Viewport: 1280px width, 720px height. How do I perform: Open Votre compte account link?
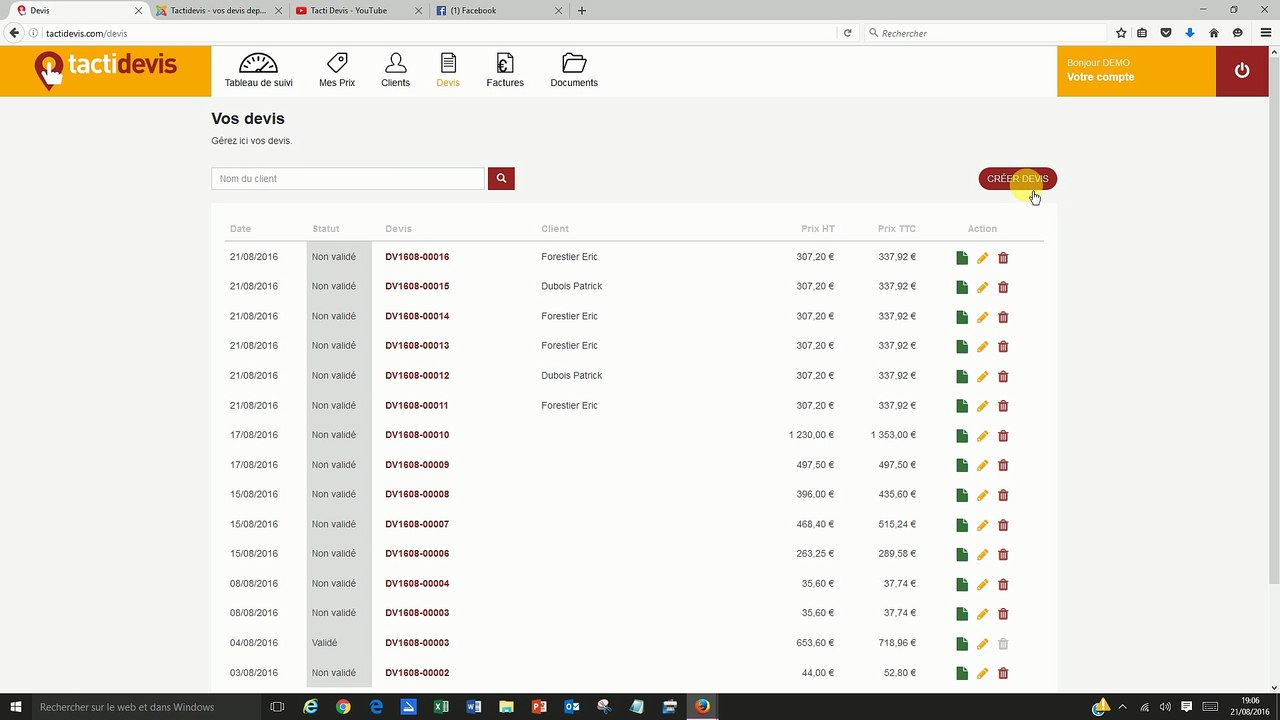[1100, 77]
